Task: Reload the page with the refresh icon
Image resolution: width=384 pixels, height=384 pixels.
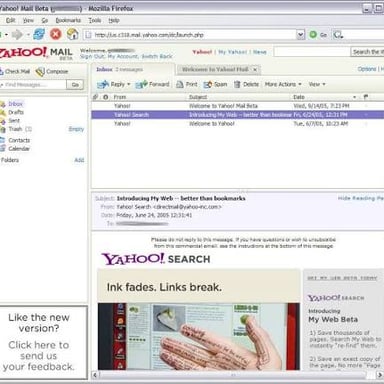Action: tap(39, 34)
